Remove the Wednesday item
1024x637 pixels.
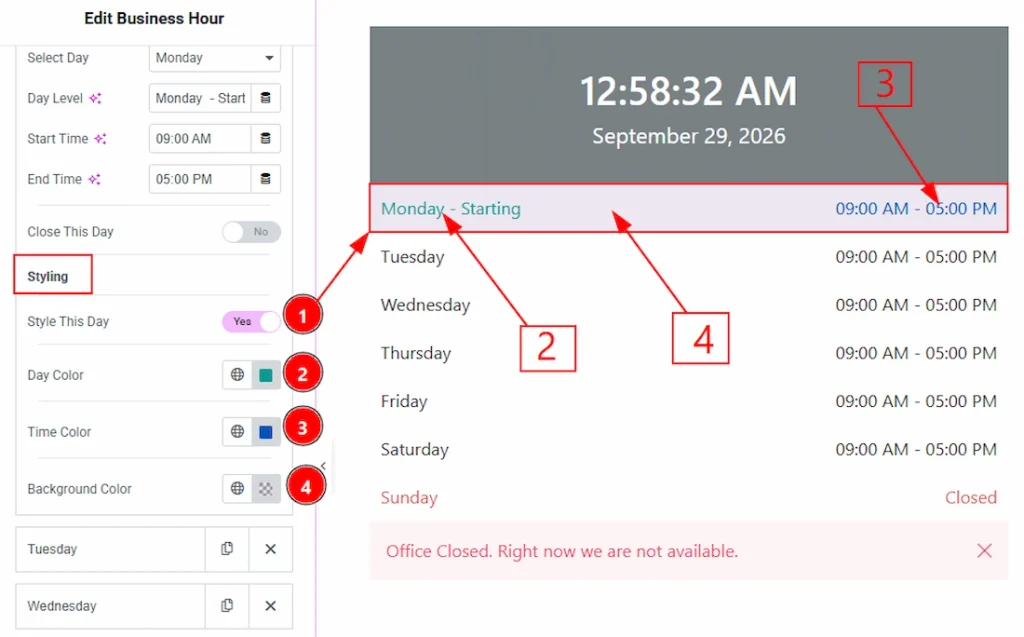(x=270, y=606)
